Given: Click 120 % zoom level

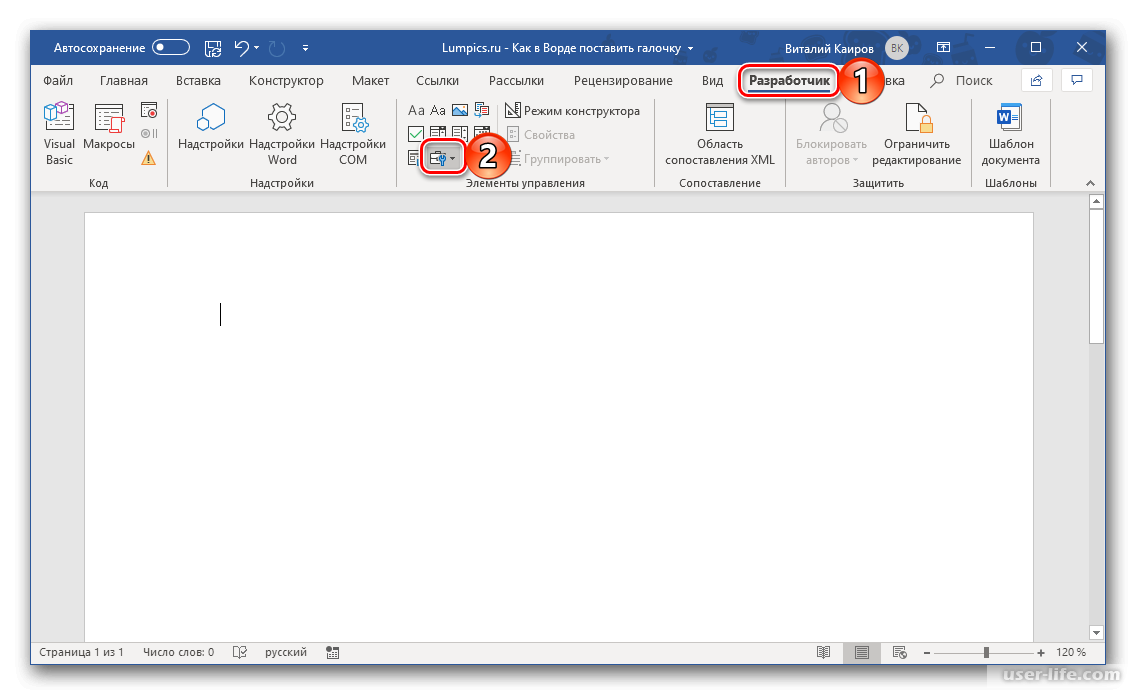Looking at the screenshot, I should (1071, 652).
